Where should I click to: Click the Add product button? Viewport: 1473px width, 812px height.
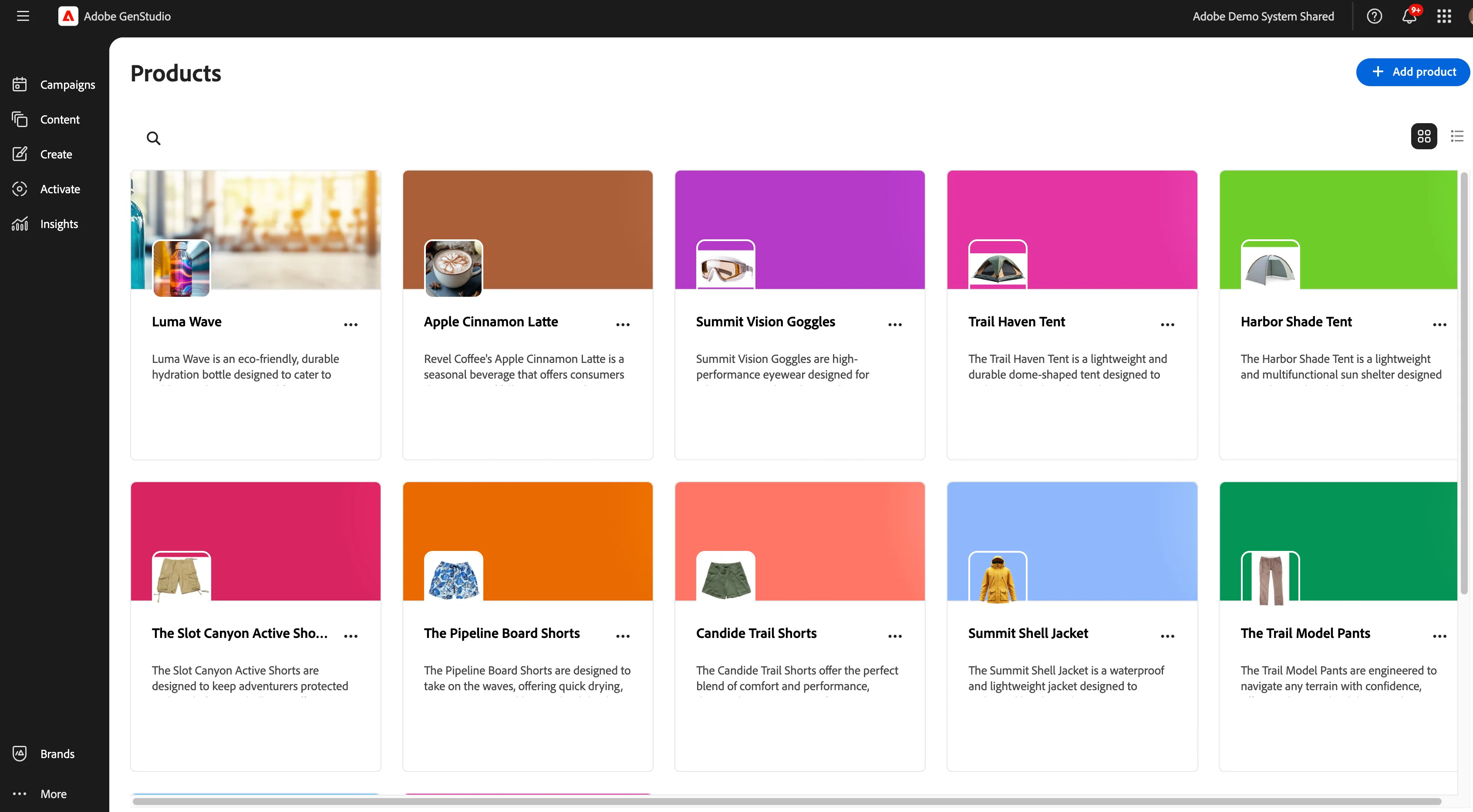(1412, 72)
